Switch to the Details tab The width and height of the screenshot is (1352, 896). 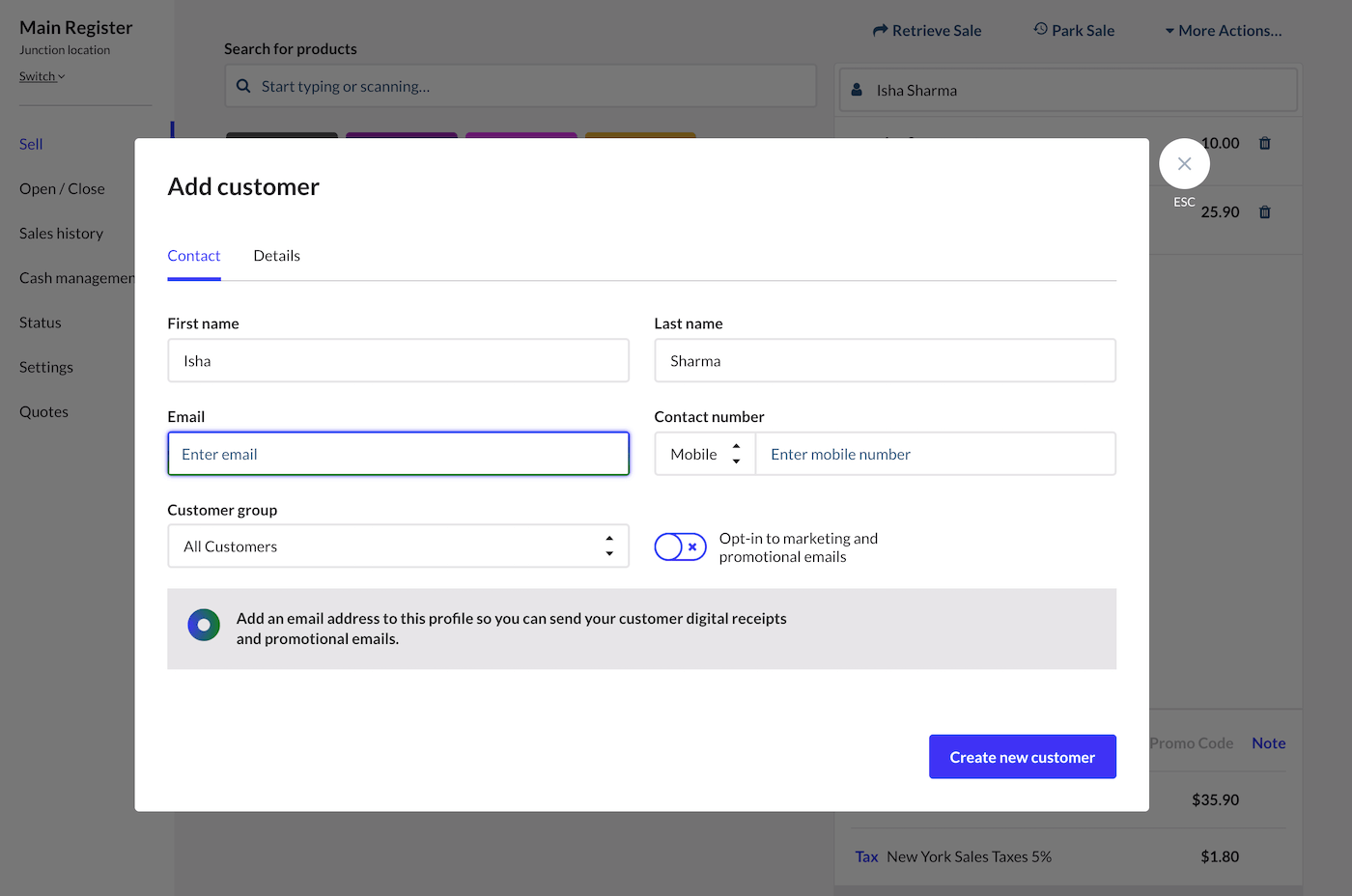(276, 256)
